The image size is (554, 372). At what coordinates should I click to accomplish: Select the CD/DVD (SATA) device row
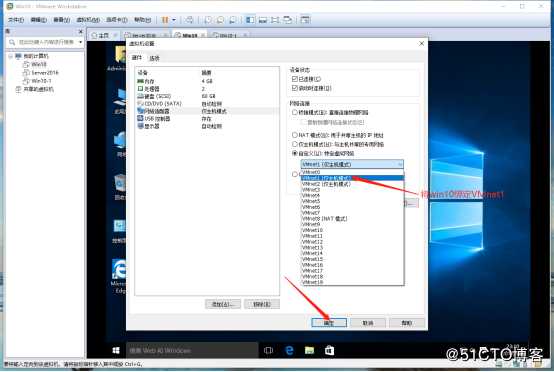[x=207, y=104]
